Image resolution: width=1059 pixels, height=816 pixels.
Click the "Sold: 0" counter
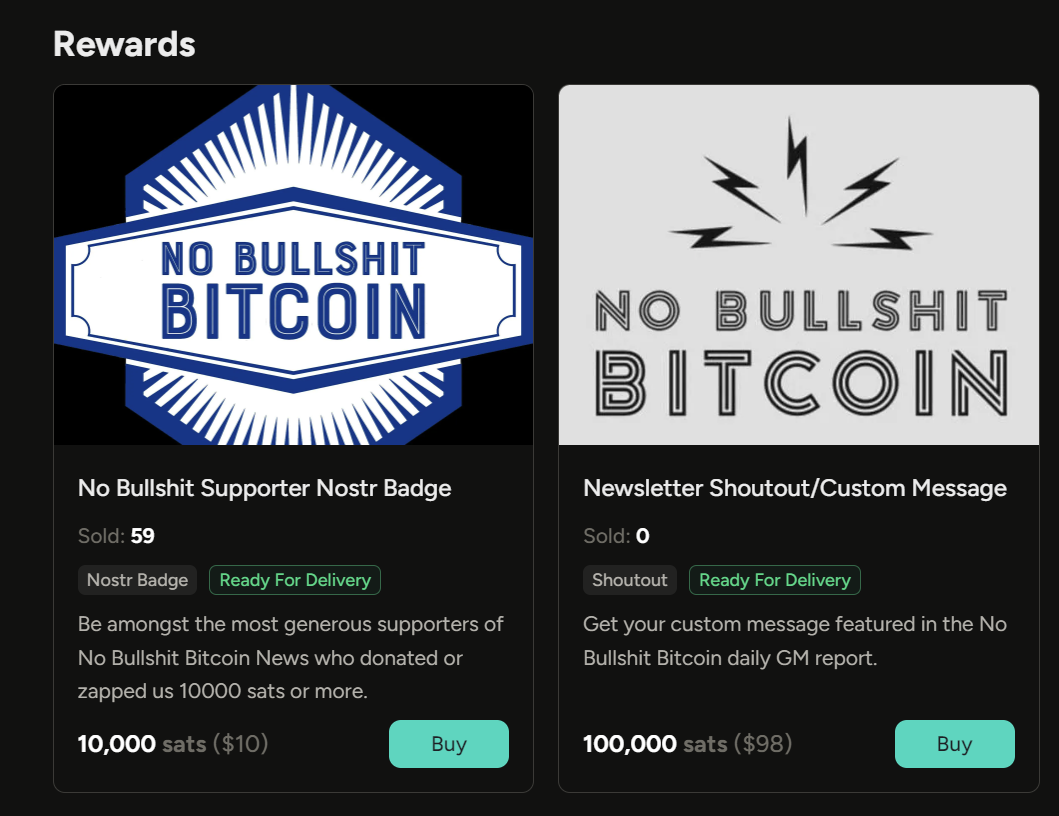point(616,536)
